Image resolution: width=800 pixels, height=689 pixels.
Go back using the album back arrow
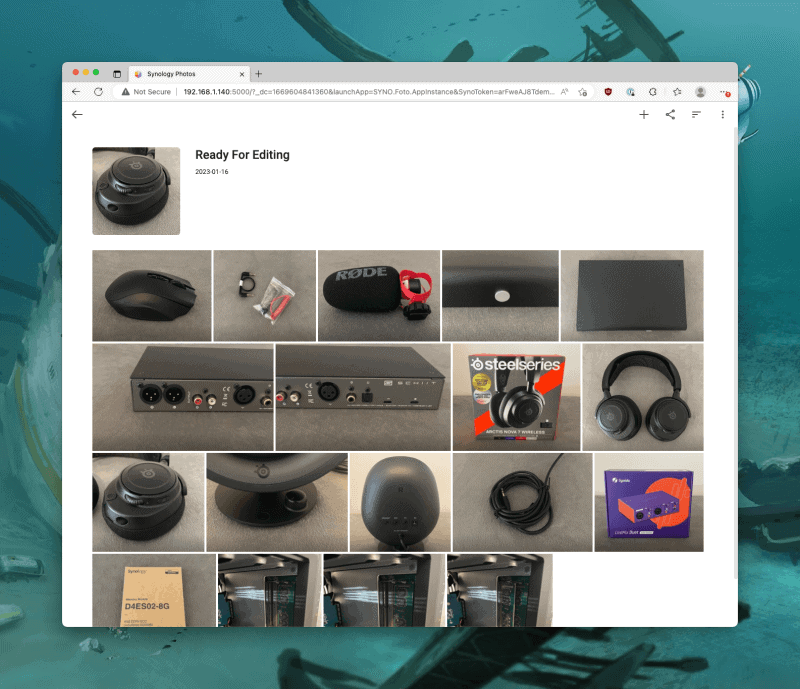77,115
